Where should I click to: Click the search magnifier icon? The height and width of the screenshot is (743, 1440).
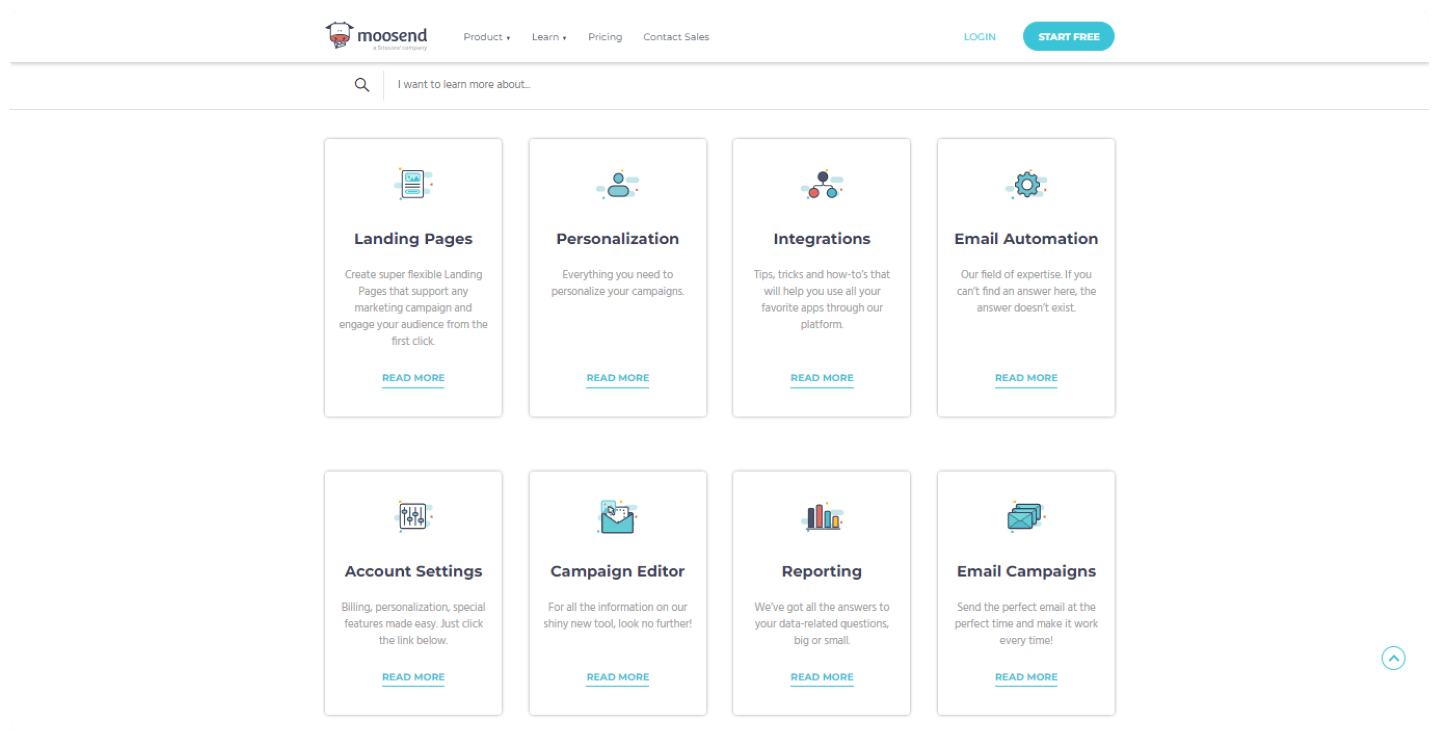(362, 85)
